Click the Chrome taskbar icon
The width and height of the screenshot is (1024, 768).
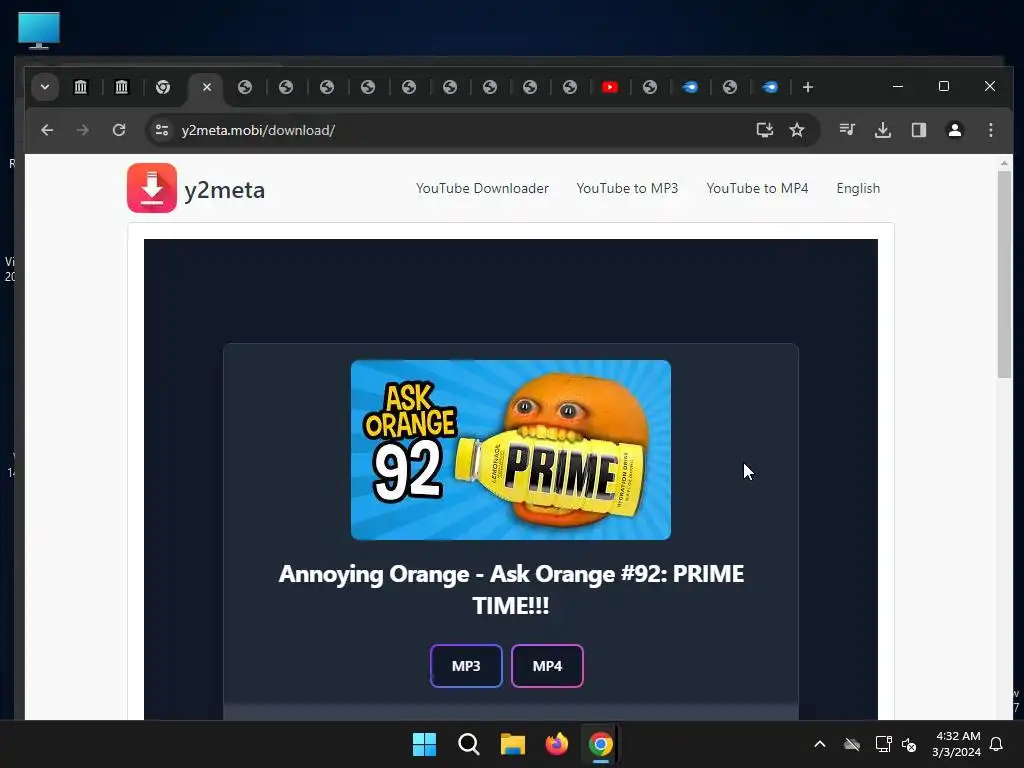600,744
